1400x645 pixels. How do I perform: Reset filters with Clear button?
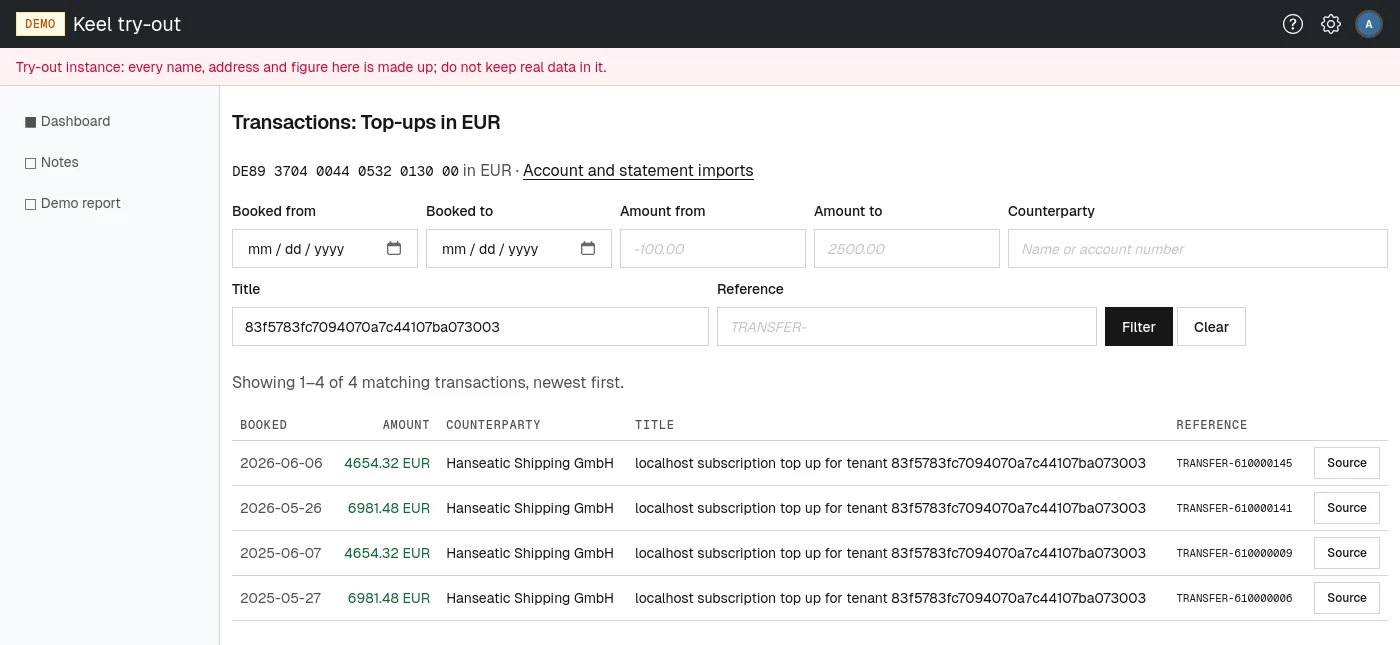click(x=1211, y=327)
